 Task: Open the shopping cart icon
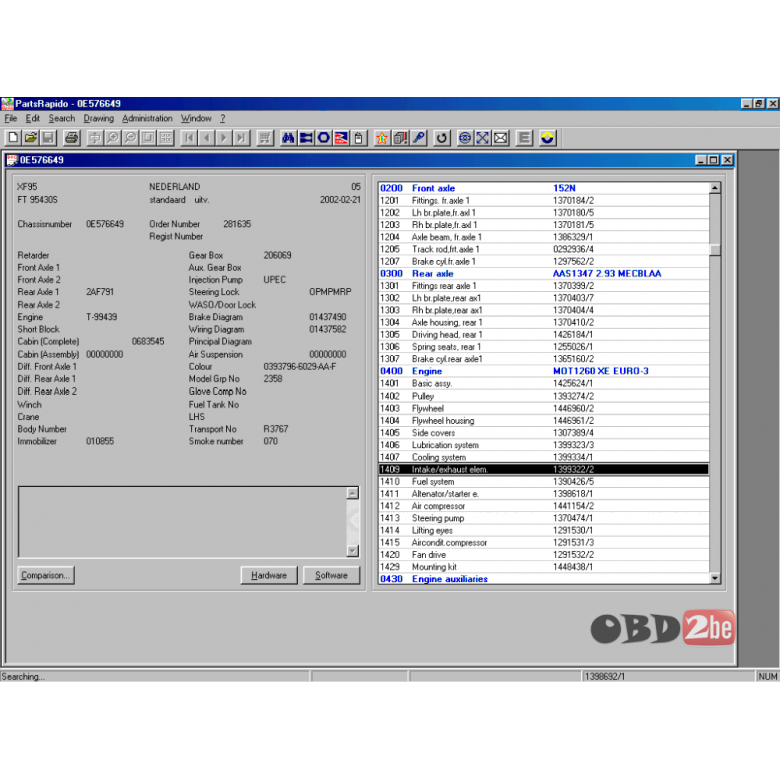[265, 138]
